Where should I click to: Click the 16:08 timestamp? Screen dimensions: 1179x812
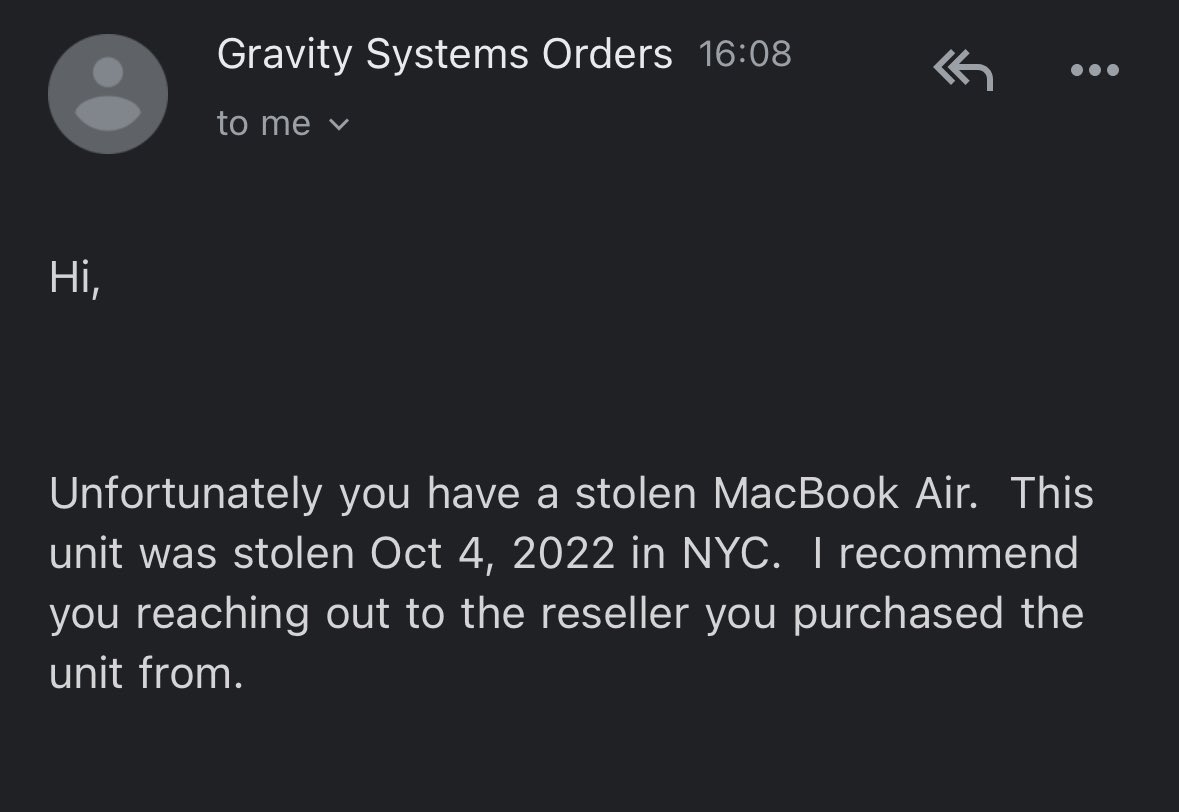744,54
